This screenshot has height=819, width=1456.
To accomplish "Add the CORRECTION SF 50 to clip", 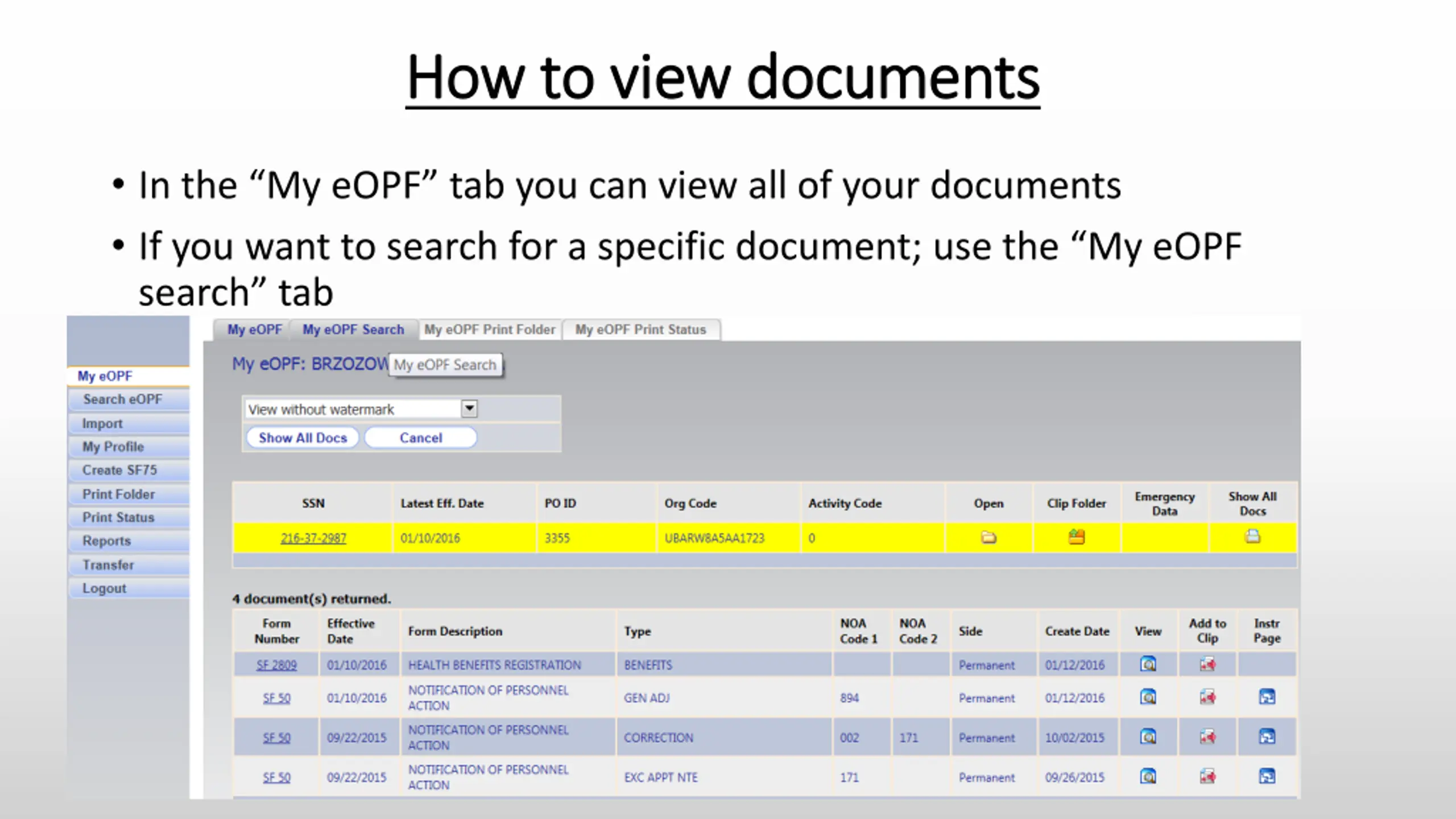I will pos(1207,737).
